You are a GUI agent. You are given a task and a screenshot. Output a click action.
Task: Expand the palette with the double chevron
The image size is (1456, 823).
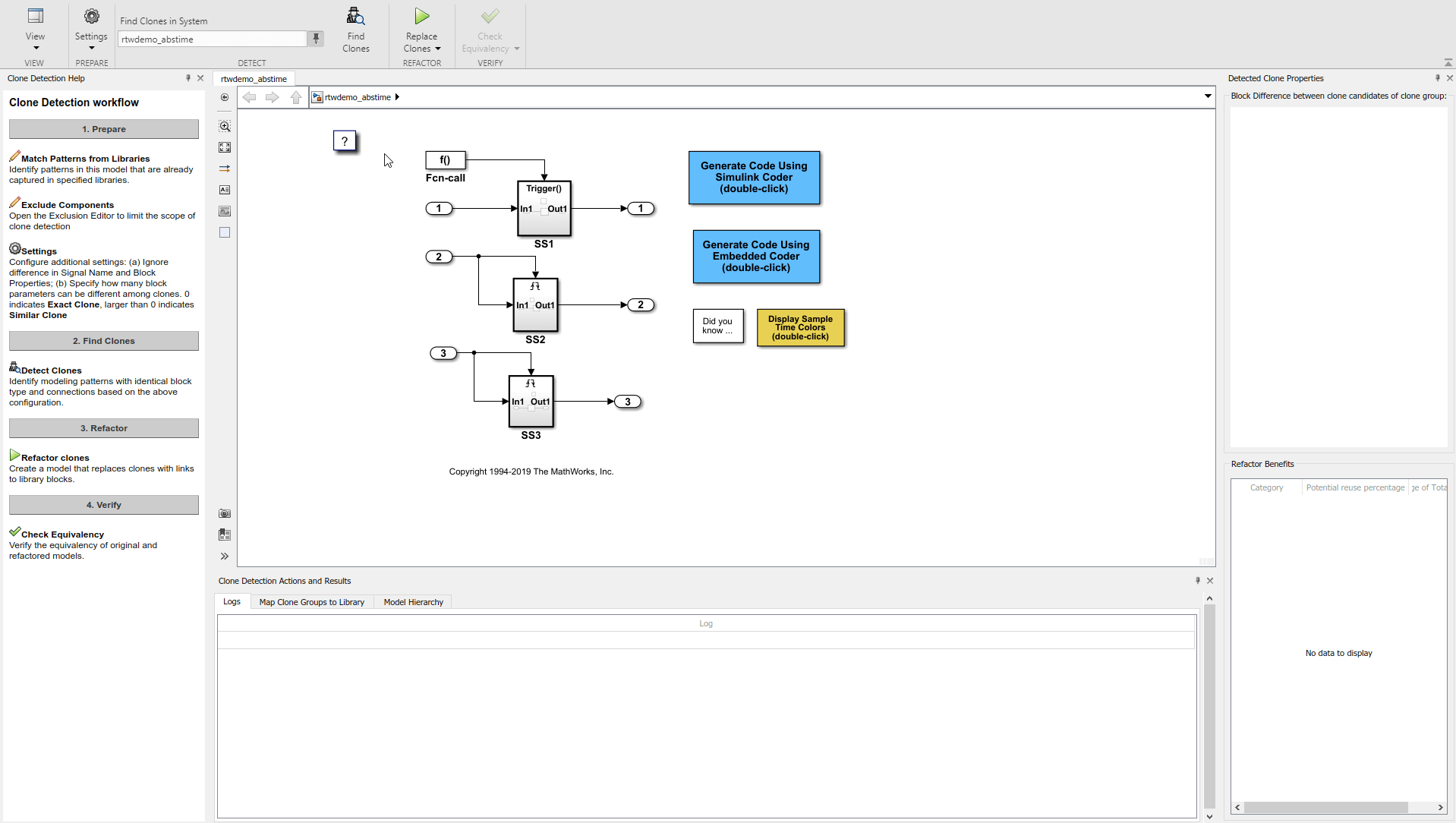(x=225, y=557)
